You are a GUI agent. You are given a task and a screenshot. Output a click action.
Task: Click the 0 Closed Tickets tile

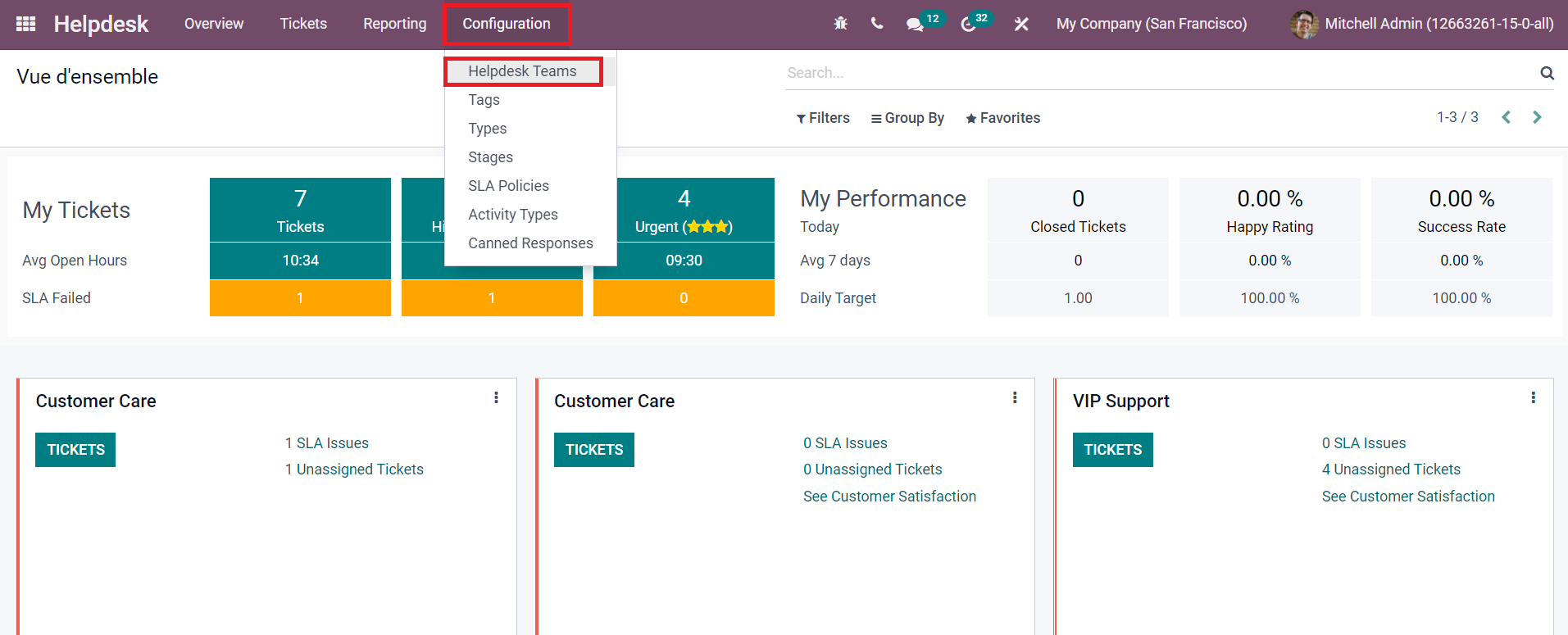[x=1078, y=210]
